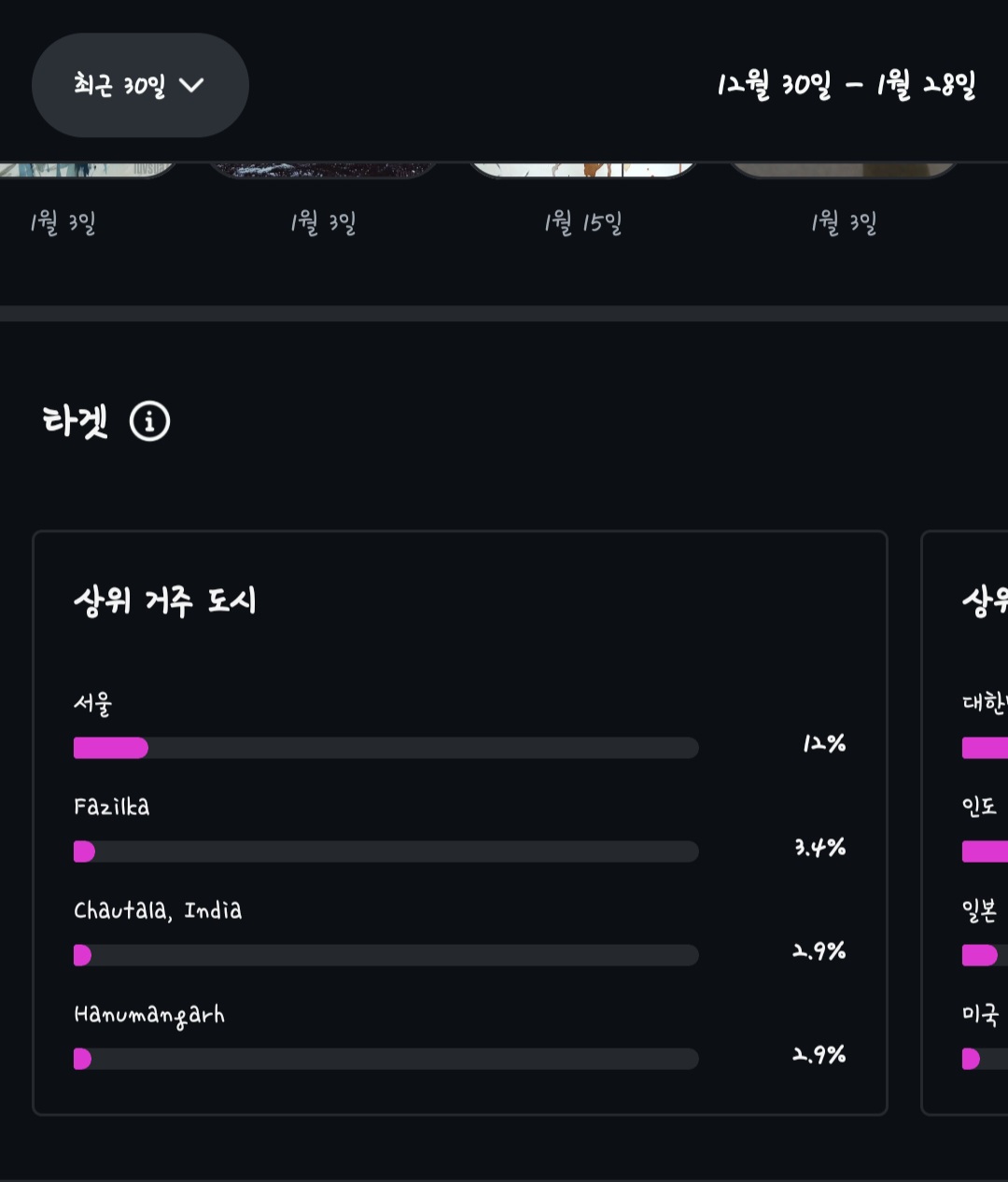Viewport: 1008px width, 1182px height.
Task: Click the 1월 15일 date label
Action: [x=583, y=223]
